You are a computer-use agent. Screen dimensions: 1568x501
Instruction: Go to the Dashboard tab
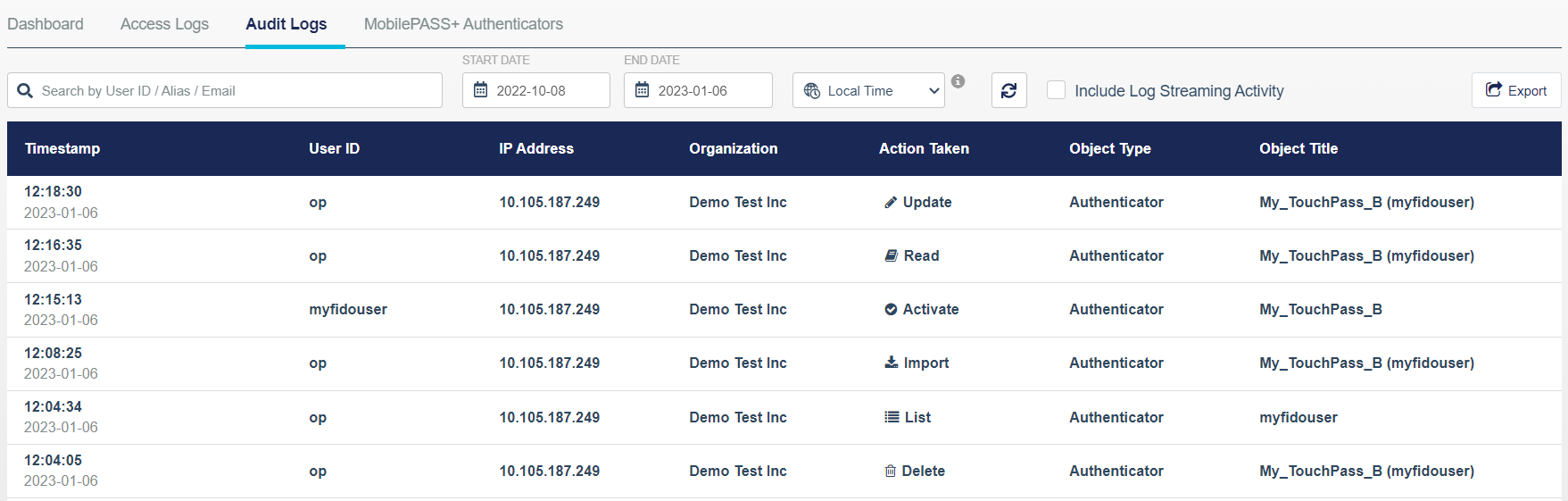pos(46,24)
